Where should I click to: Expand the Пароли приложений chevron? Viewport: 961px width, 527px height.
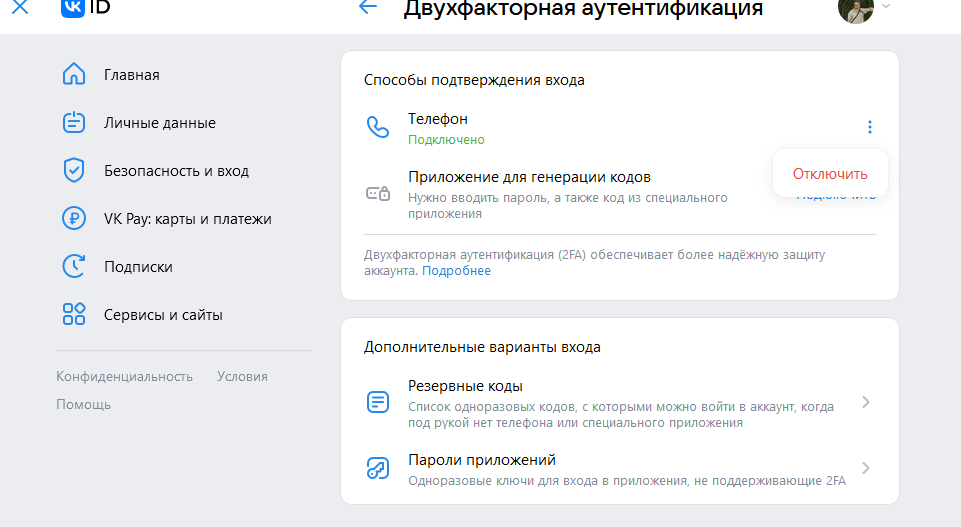coord(866,468)
